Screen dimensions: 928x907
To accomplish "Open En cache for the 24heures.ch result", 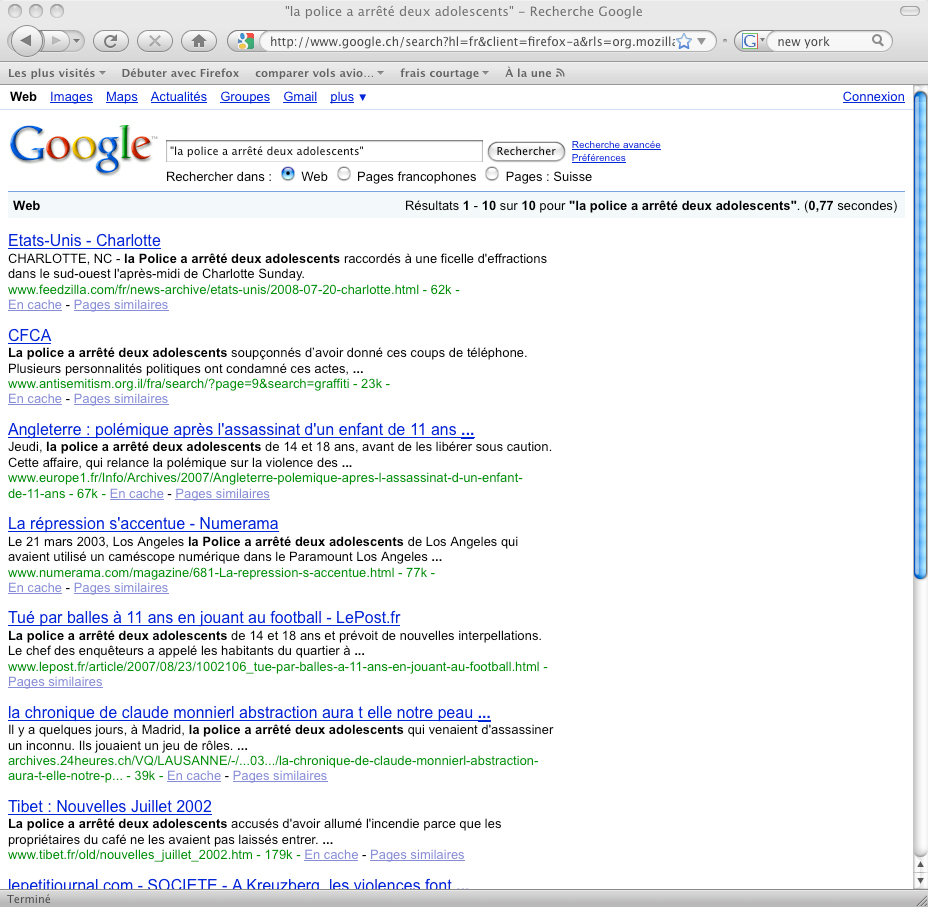I will tap(194, 776).
